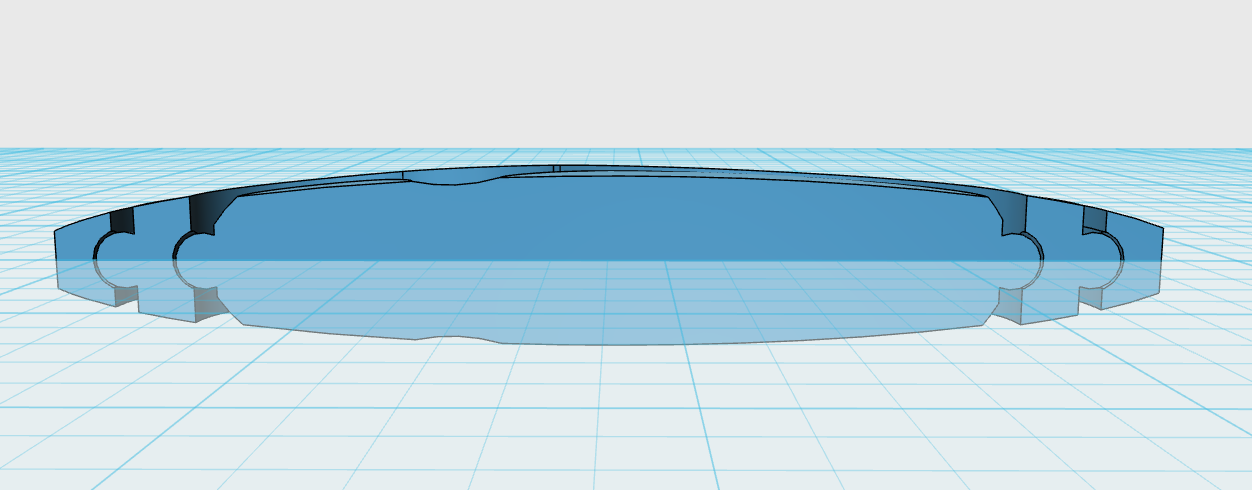Viewport: 1252px width, 490px height.
Task: Click the rectangular step below the far-left notch
Action: (126, 296)
